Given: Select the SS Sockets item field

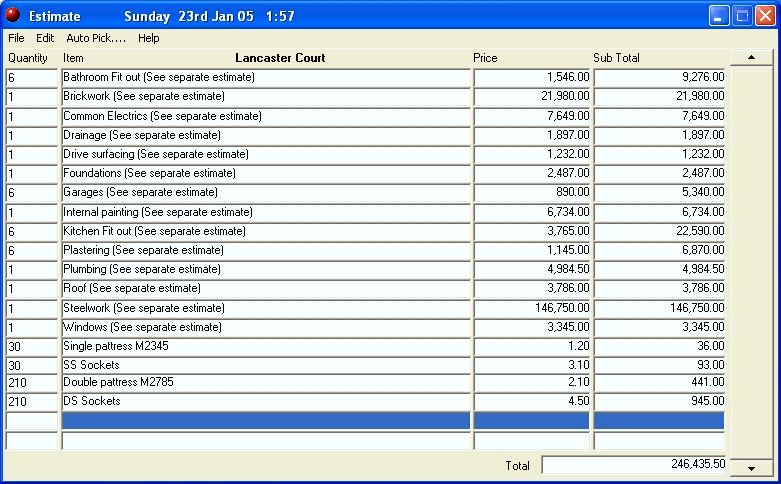Looking at the screenshot, I should 266,365.
